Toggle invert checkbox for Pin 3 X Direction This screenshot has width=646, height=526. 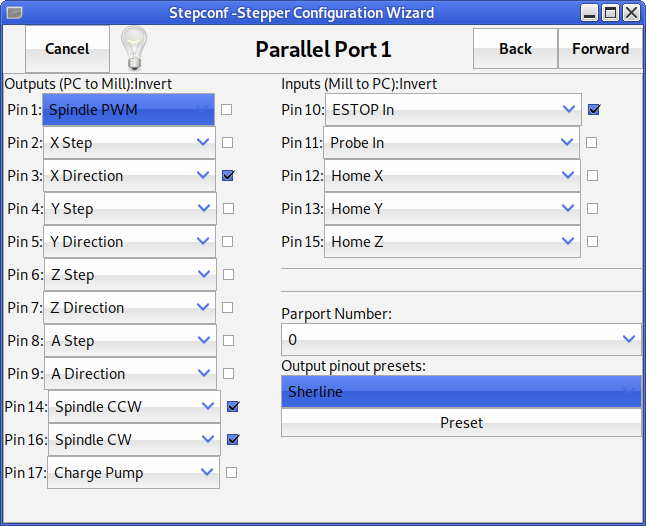pos(228,175)
